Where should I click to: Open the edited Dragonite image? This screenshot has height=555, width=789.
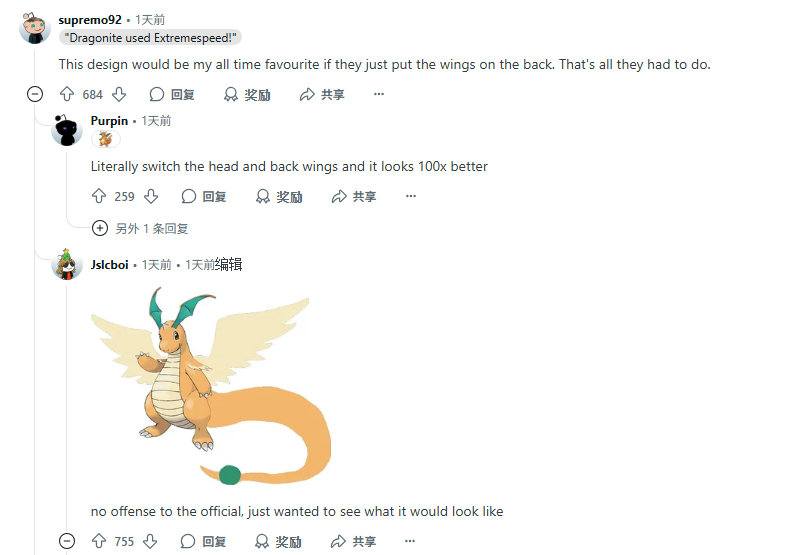pyautogui.click(x=211, y=385)
